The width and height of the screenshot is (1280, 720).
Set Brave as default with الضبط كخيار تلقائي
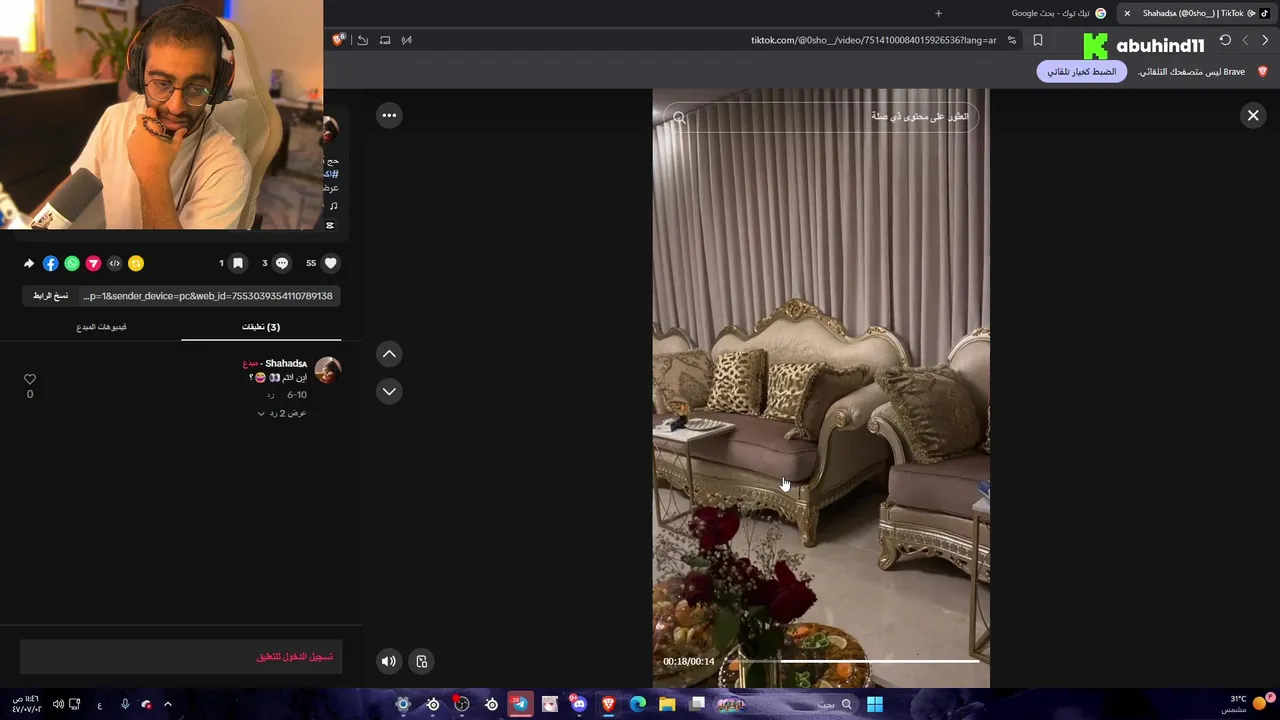(1082, 72)
